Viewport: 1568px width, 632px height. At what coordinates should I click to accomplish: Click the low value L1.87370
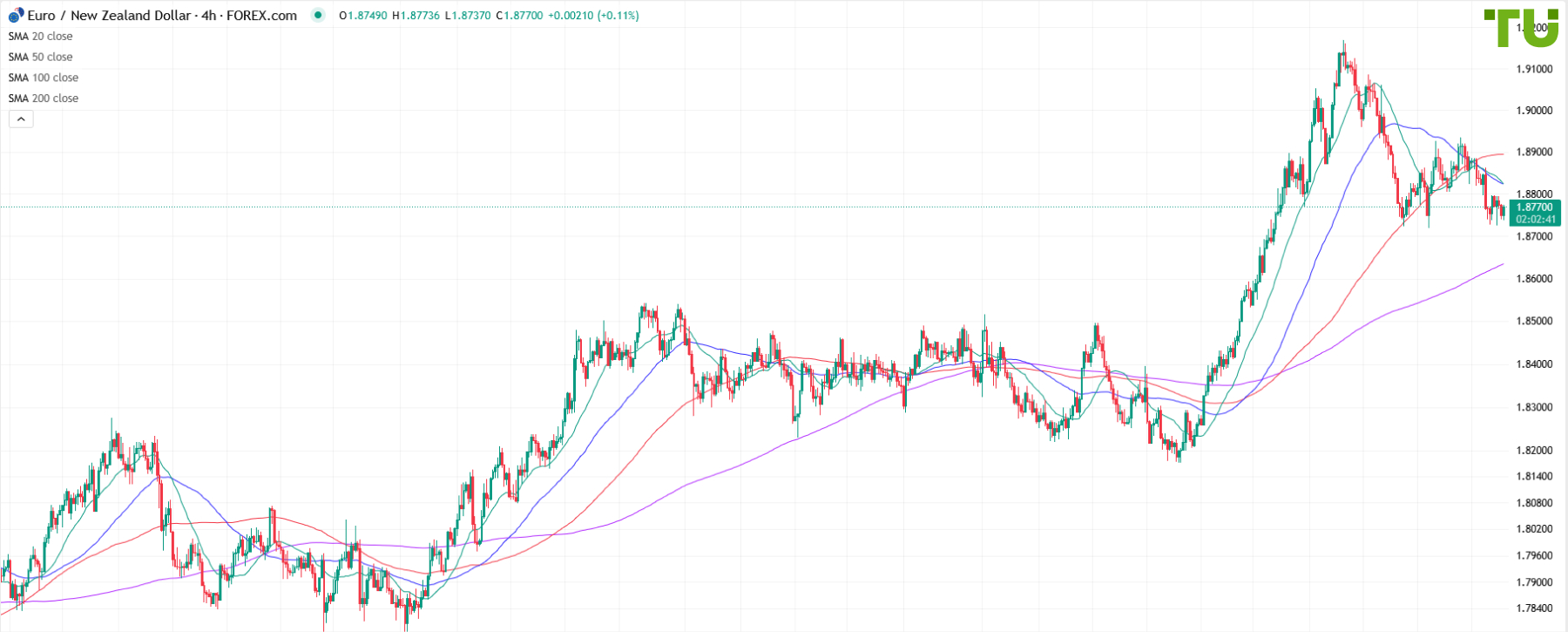[468, 16]
